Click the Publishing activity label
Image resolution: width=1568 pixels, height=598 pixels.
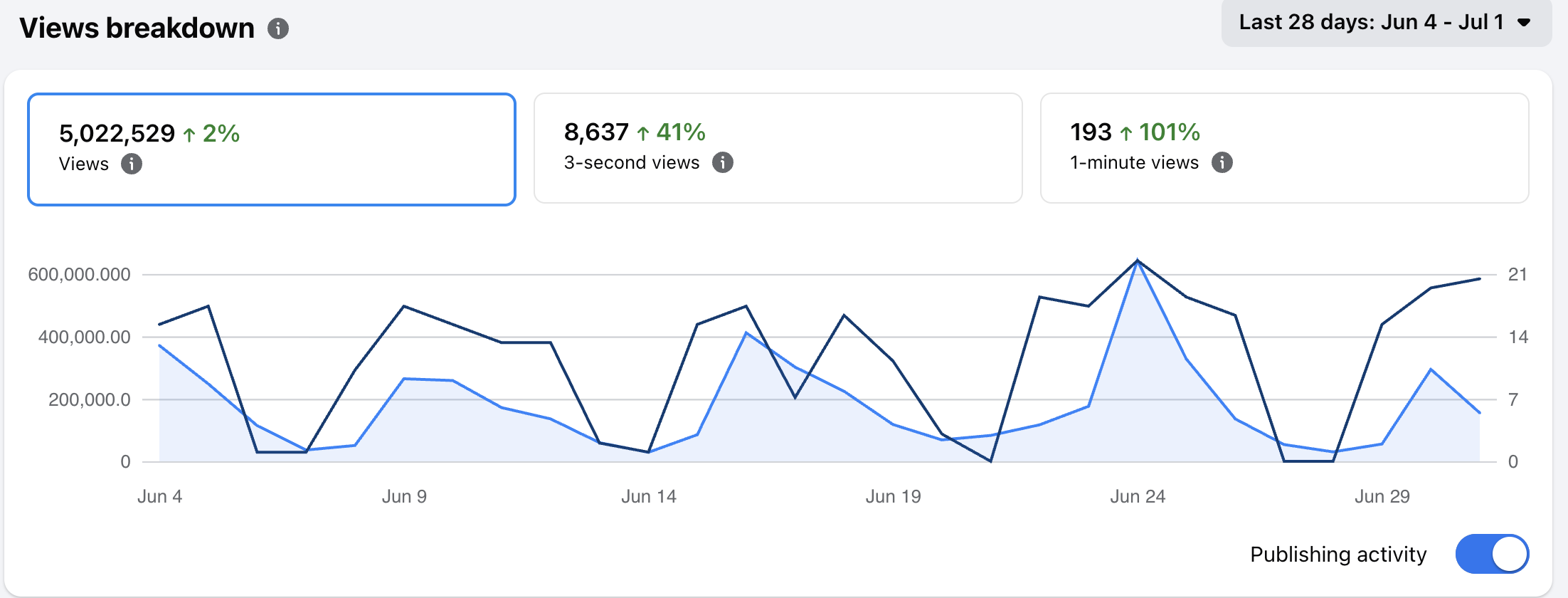tap(1338, 554)
